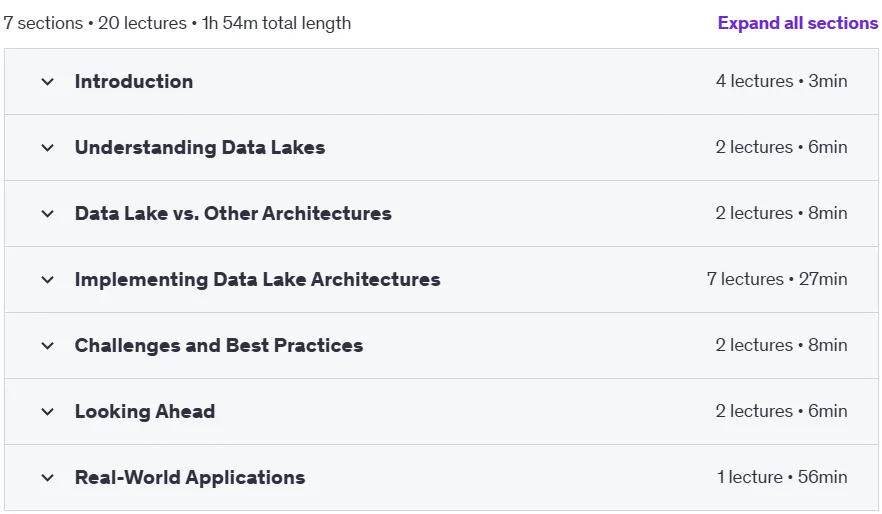Open the chevron for Implementing Data Lake Architectures
This screenshot has width=882, height=514.
(x=48, y=279)
